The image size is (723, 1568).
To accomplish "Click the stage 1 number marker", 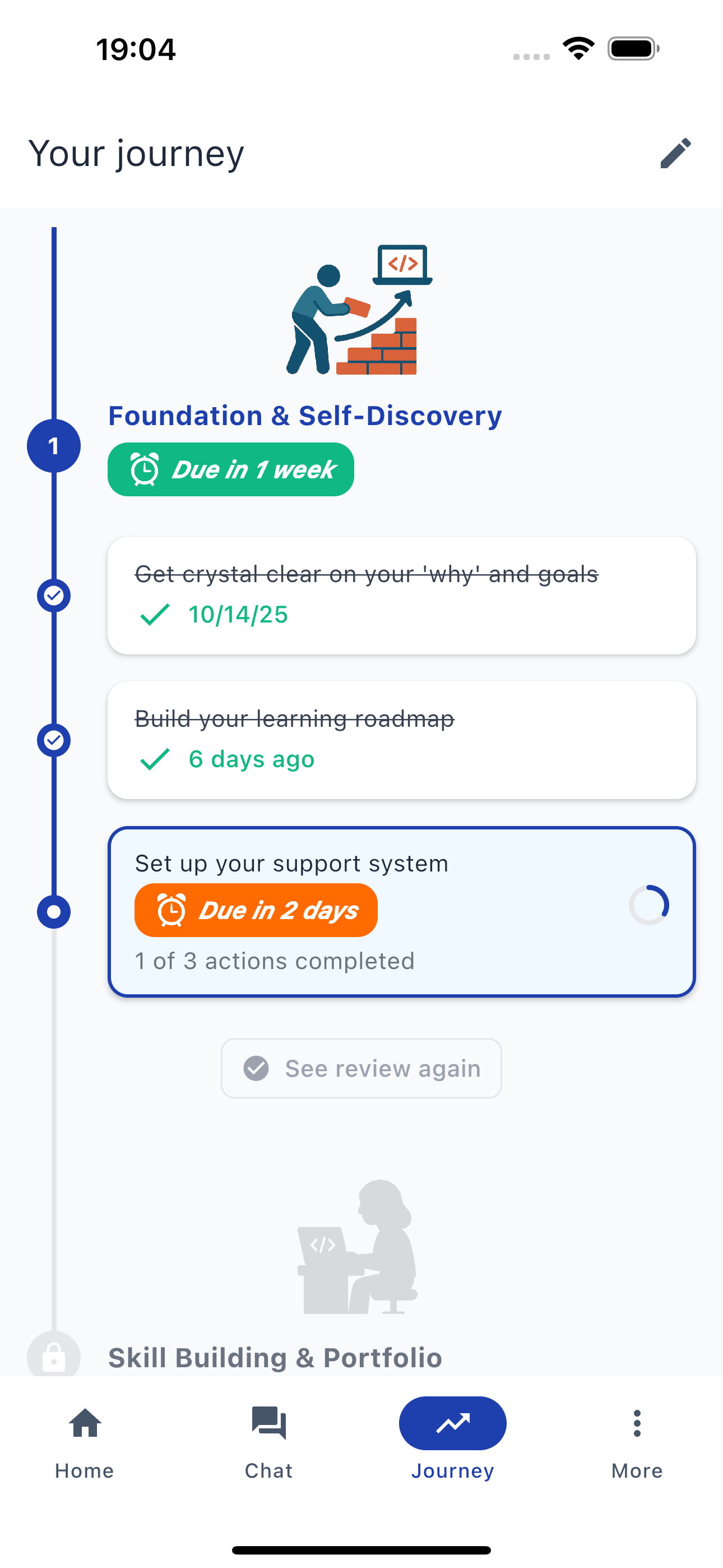I will (x=54, y=446).
